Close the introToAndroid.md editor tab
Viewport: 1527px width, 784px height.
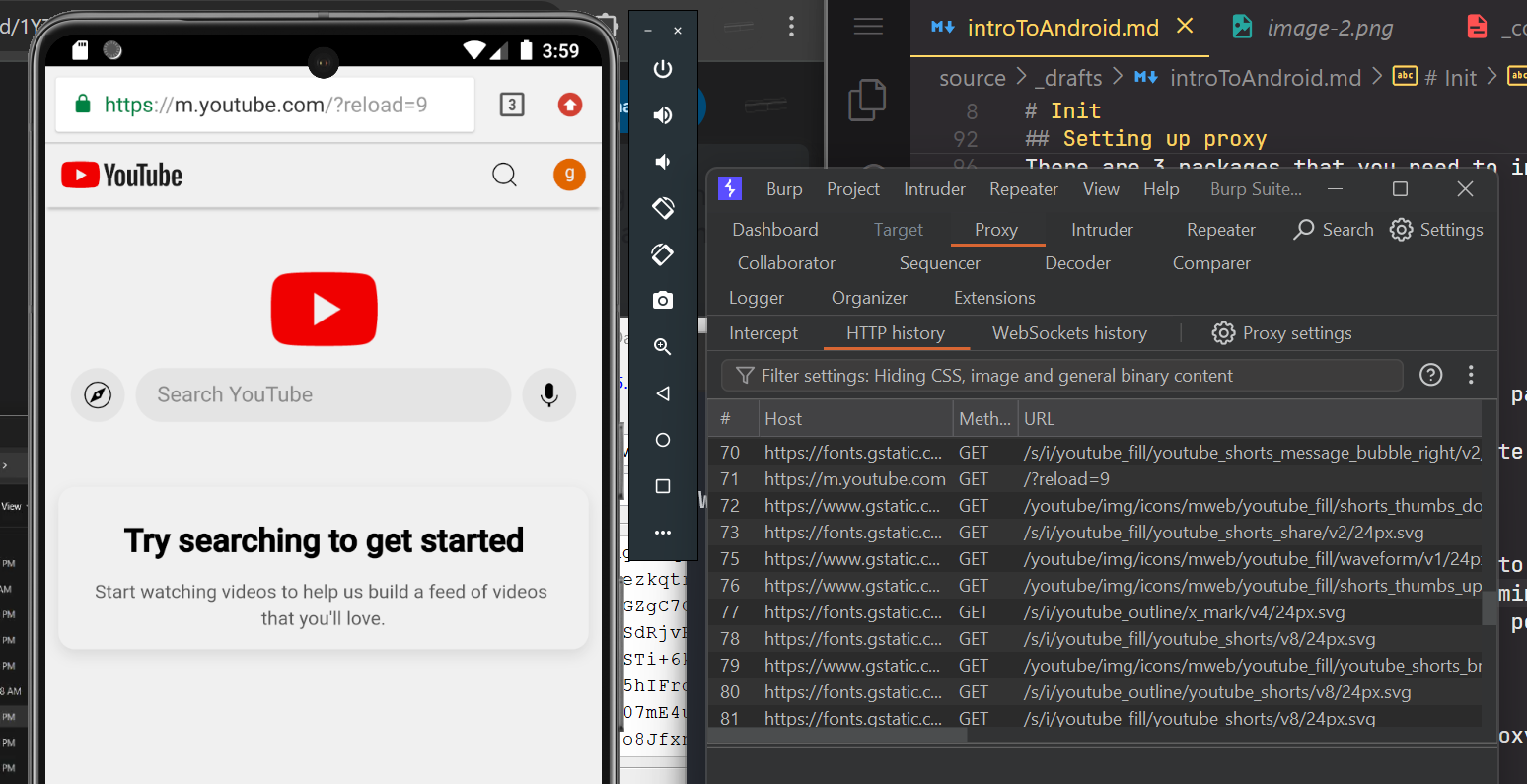coord(1185,26)
